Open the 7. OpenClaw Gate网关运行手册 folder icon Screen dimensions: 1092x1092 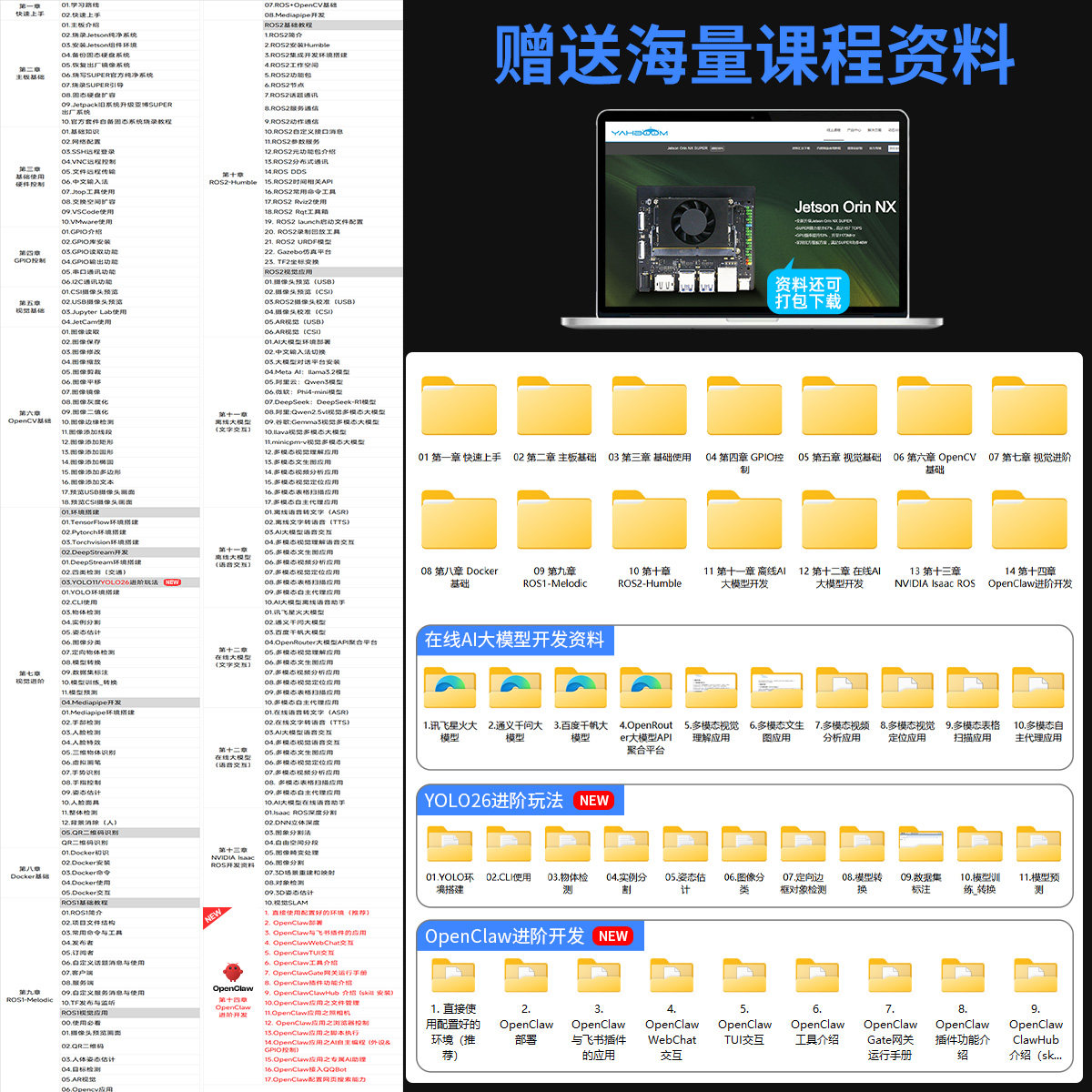[x=890, y=977]
